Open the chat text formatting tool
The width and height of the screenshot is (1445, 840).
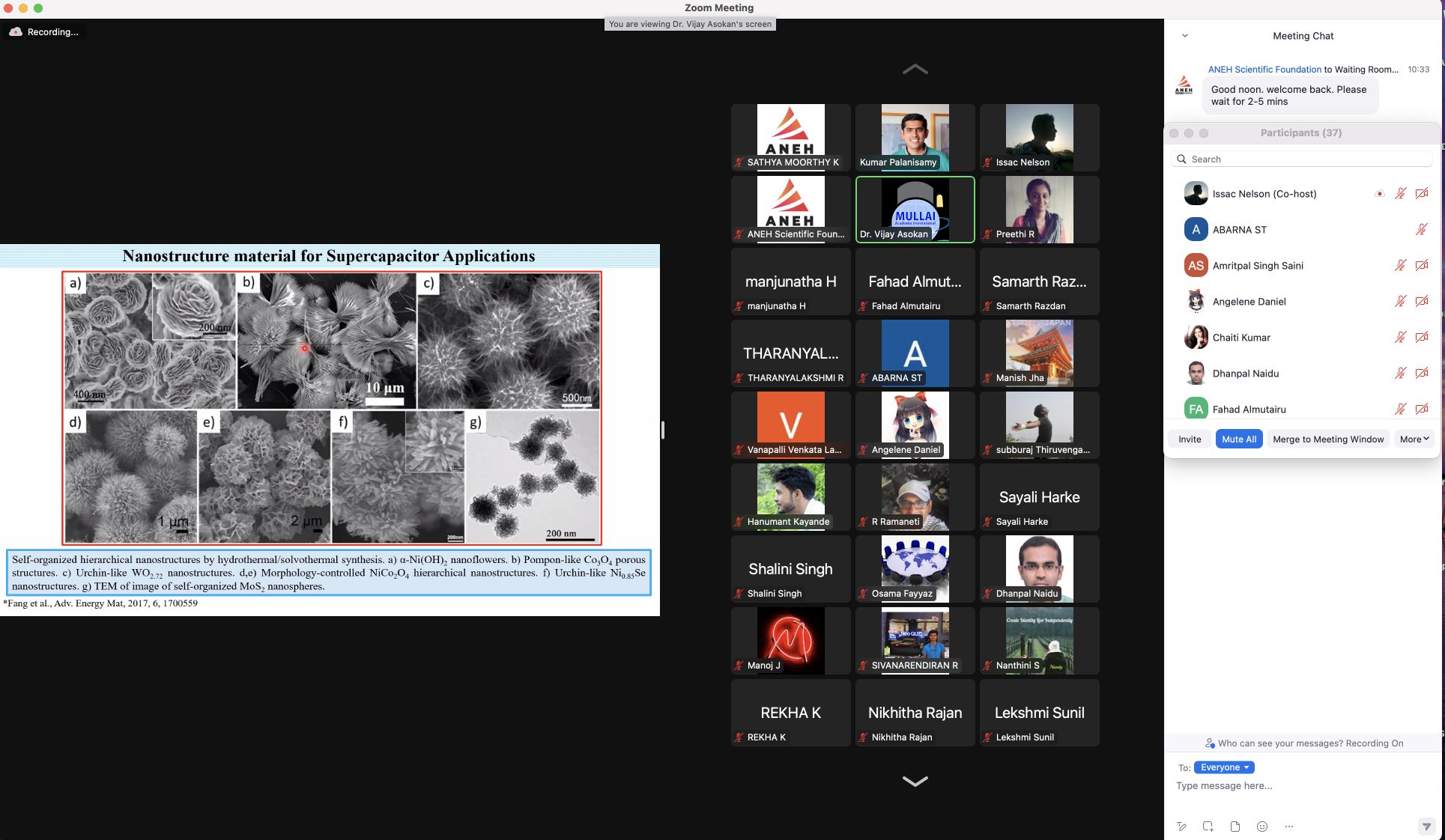coord(1181,827)
